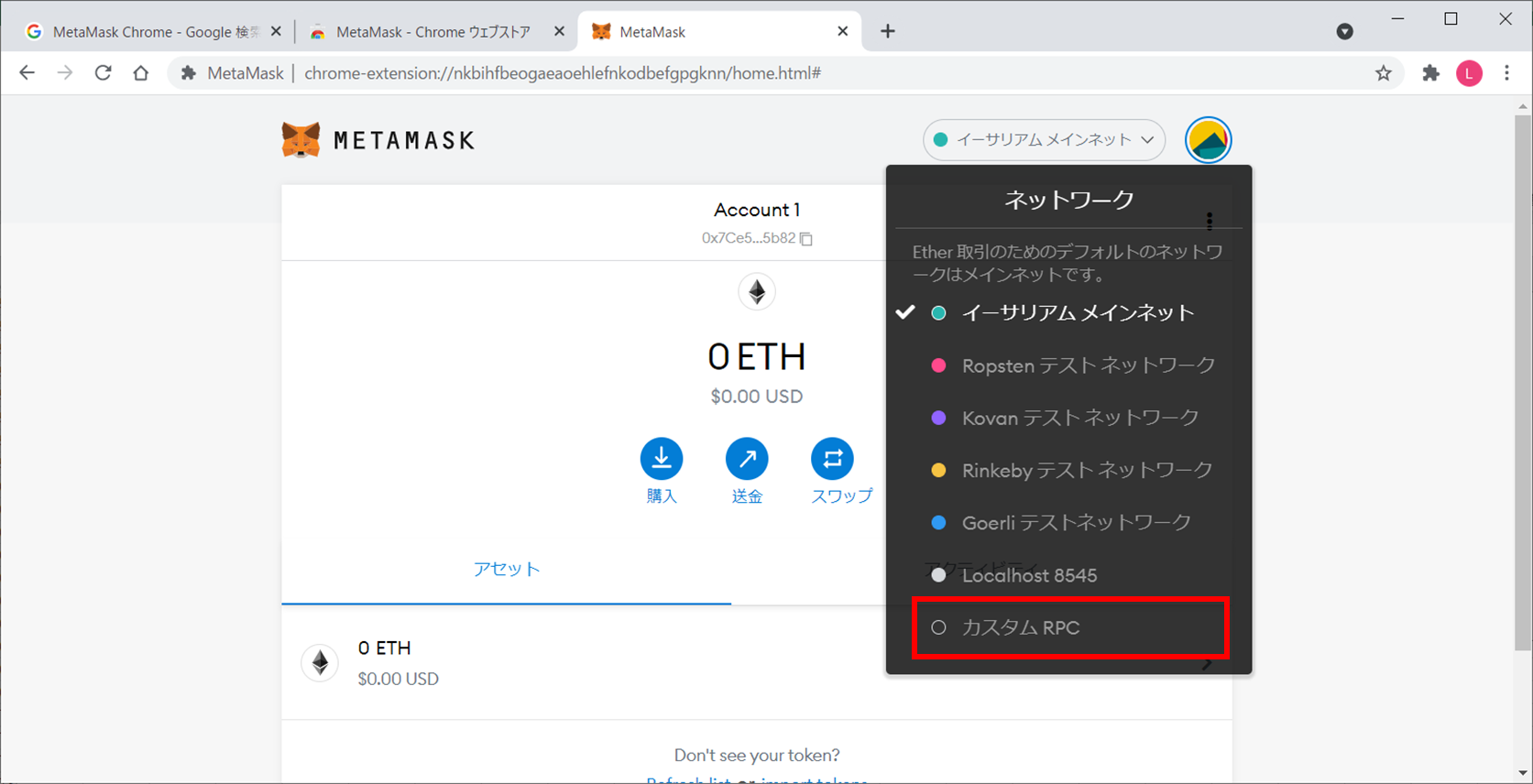Open Chrome extensions puzzle icon
Screen dimensions: 1533x784
pos(1430,73)
